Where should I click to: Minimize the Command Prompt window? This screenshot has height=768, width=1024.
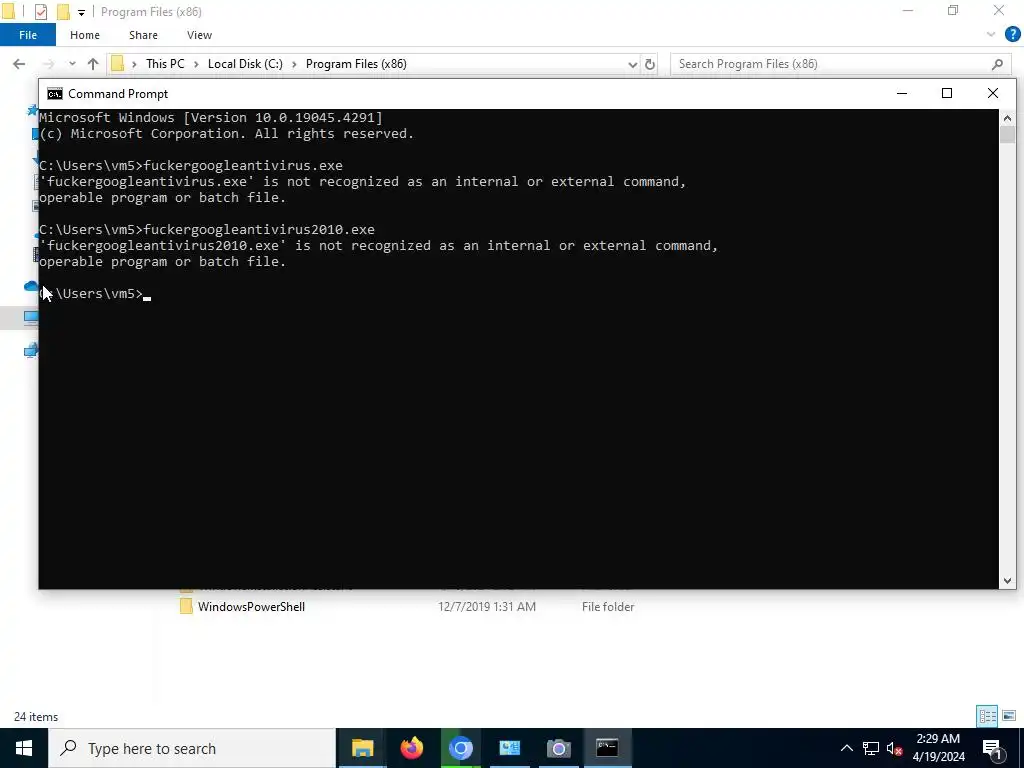902,93
